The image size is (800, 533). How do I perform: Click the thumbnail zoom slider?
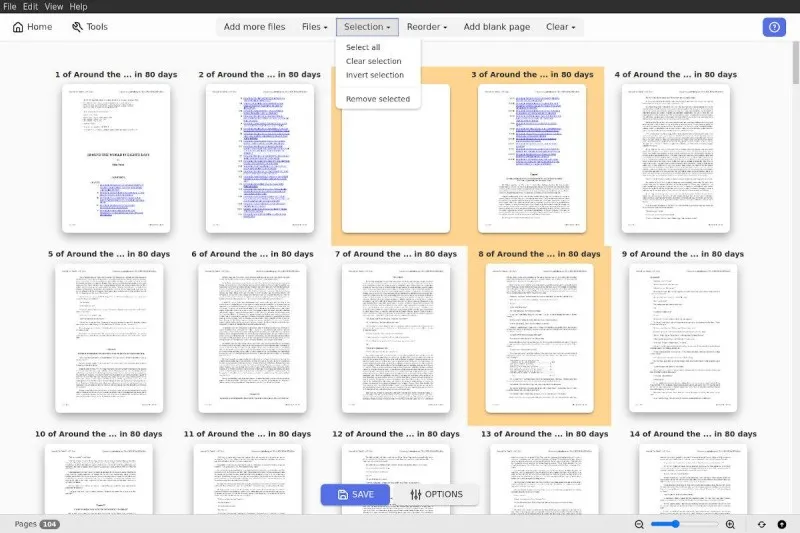tap(685, 524)
